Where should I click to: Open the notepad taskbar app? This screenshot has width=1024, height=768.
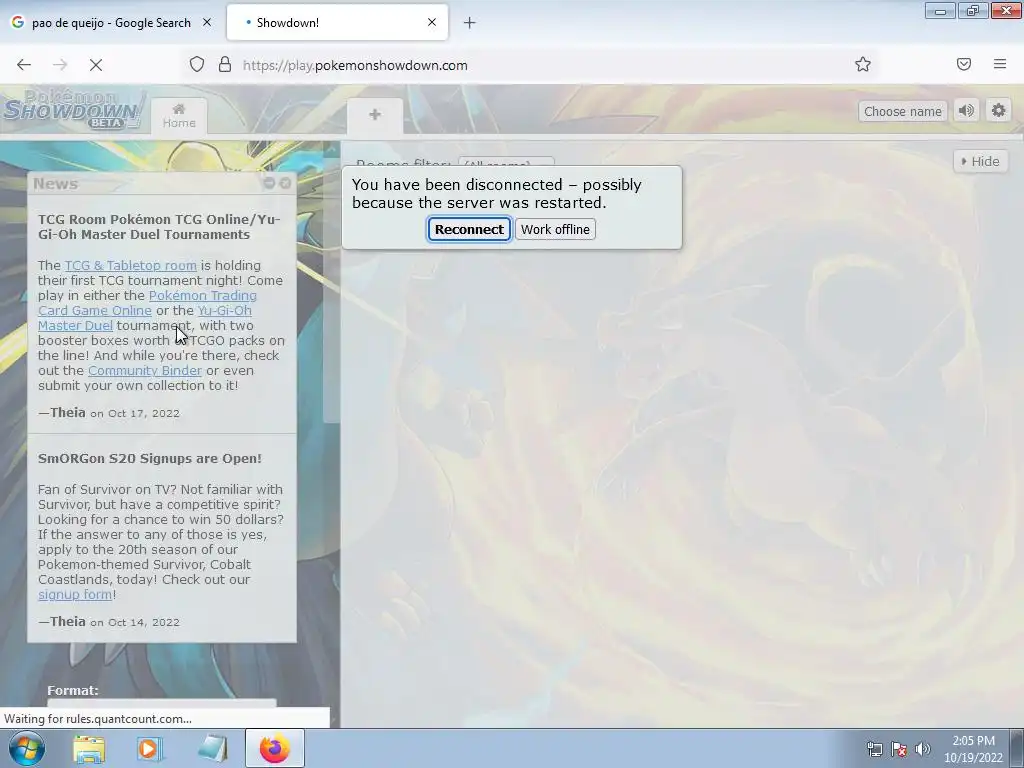(x=213, y=748)
